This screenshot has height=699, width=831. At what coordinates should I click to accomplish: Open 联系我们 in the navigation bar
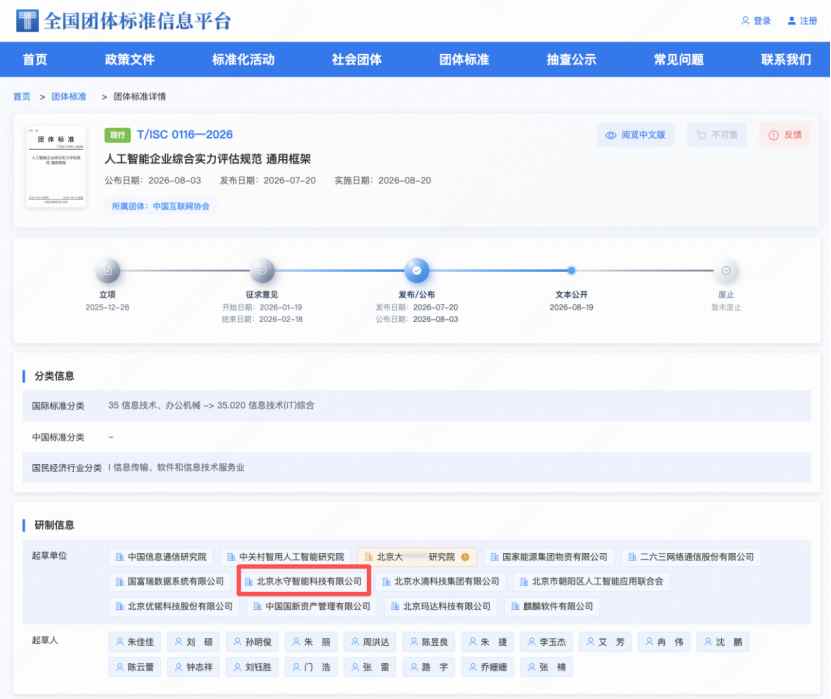point(786,59)
